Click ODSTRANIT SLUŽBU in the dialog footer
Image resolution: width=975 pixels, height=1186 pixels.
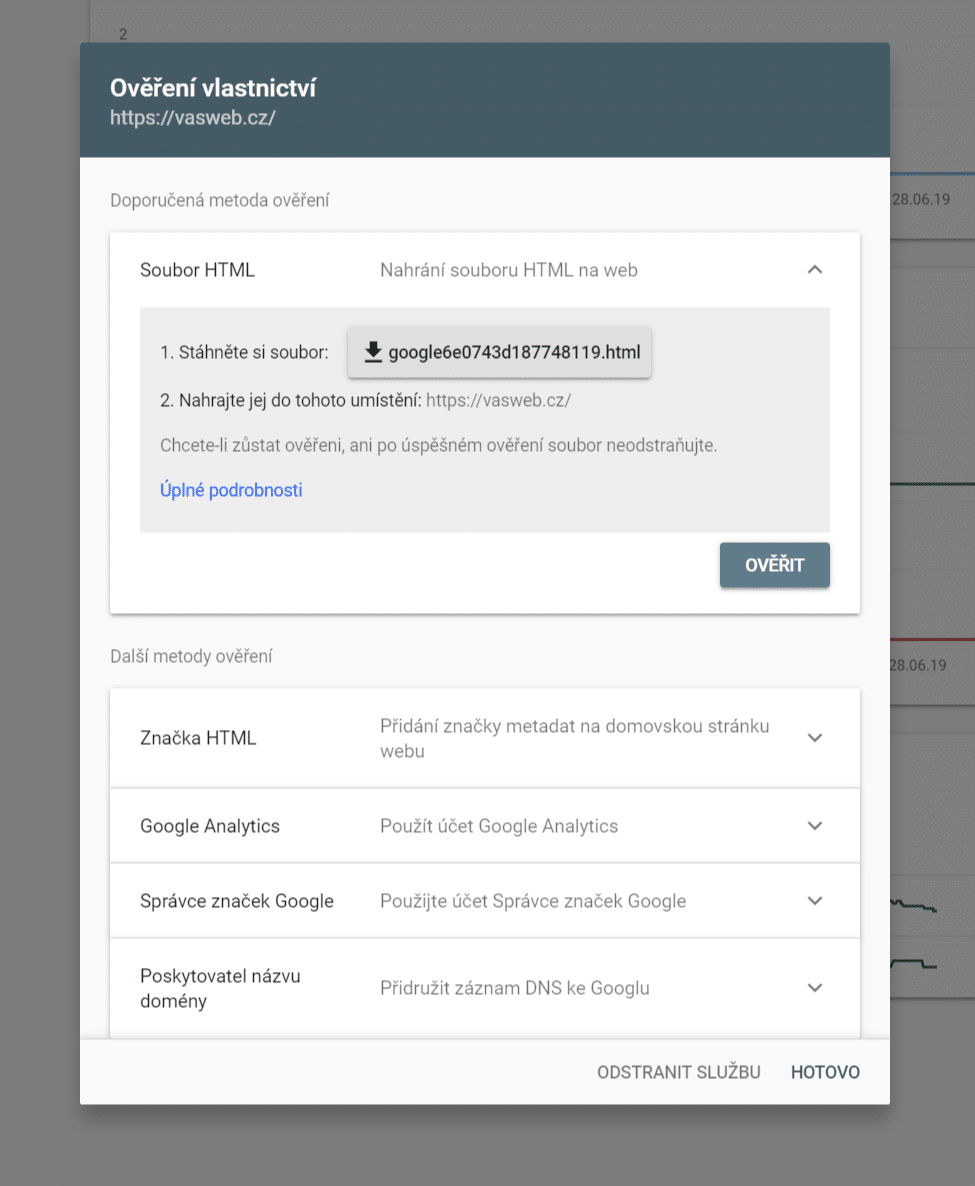[x=679, y=1072]
